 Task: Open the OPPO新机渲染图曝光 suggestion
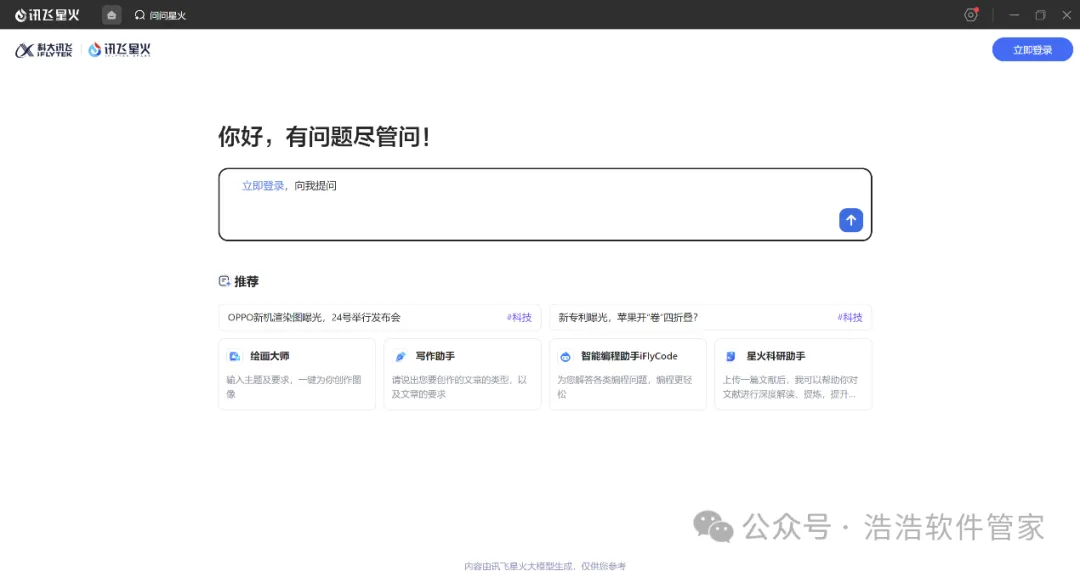point(380,318)
